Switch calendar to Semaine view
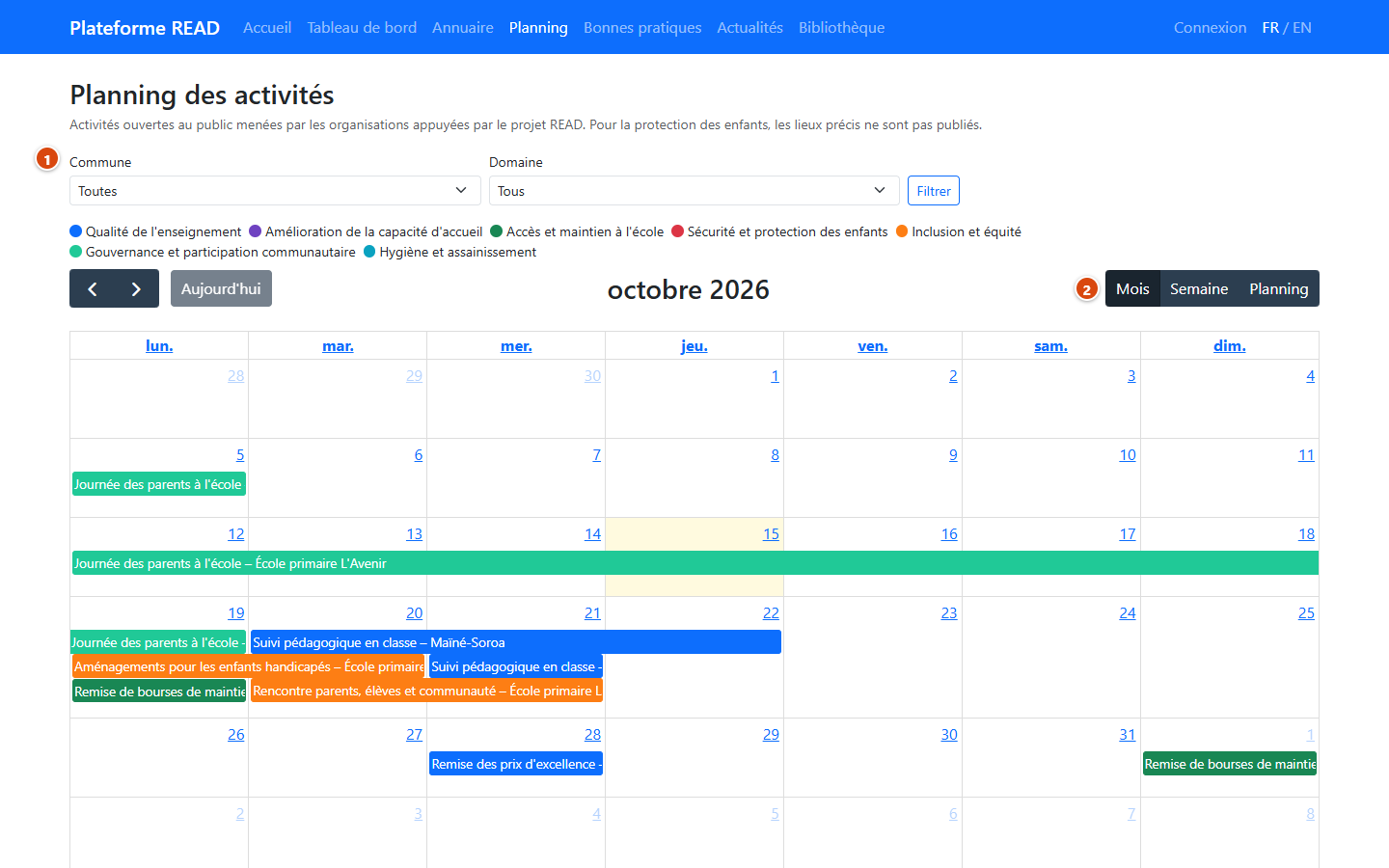This screenshot has width=1389, height=868. (1199, 288)
